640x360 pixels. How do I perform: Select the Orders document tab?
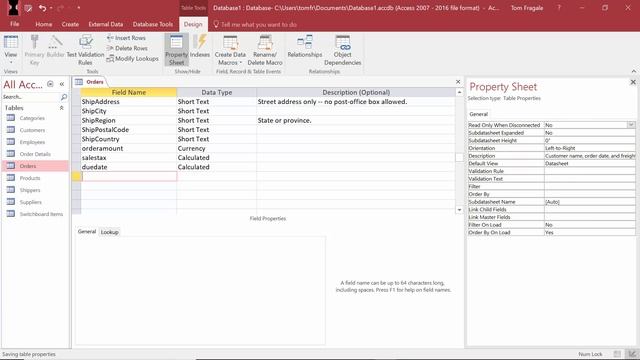[90, 82]
